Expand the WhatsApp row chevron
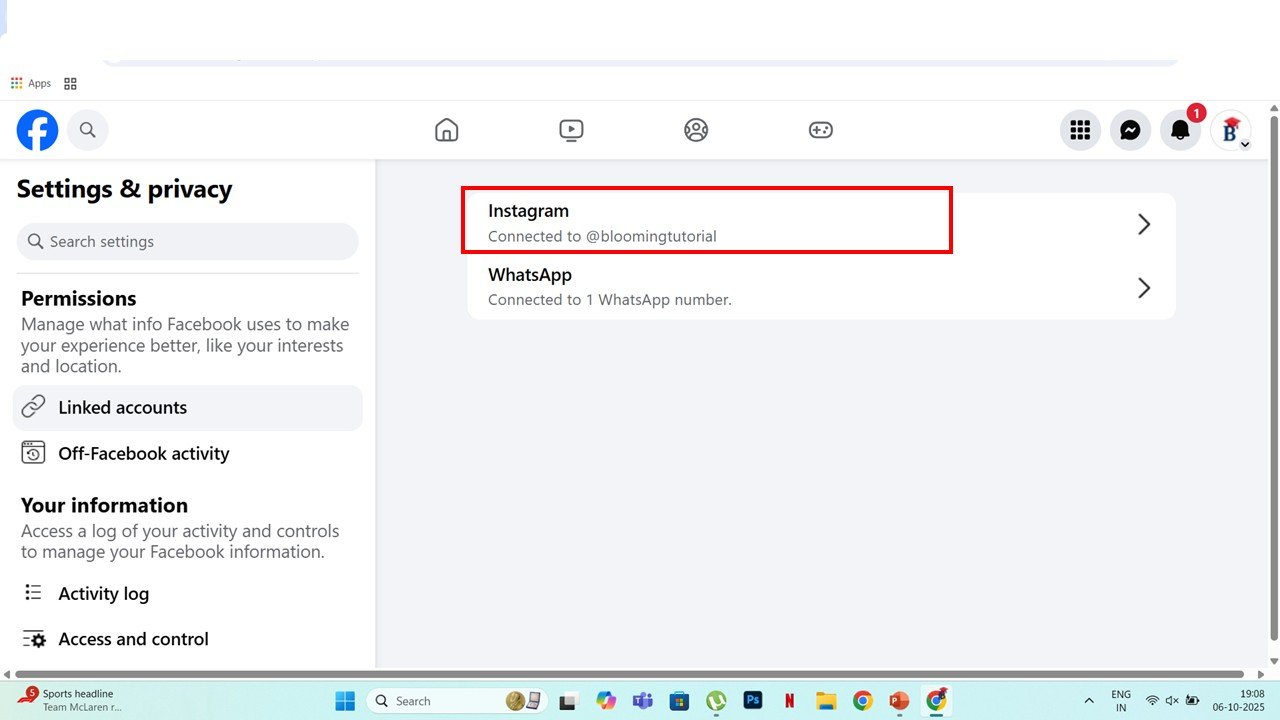The image size is (1280, 720). pos(1144,288)
